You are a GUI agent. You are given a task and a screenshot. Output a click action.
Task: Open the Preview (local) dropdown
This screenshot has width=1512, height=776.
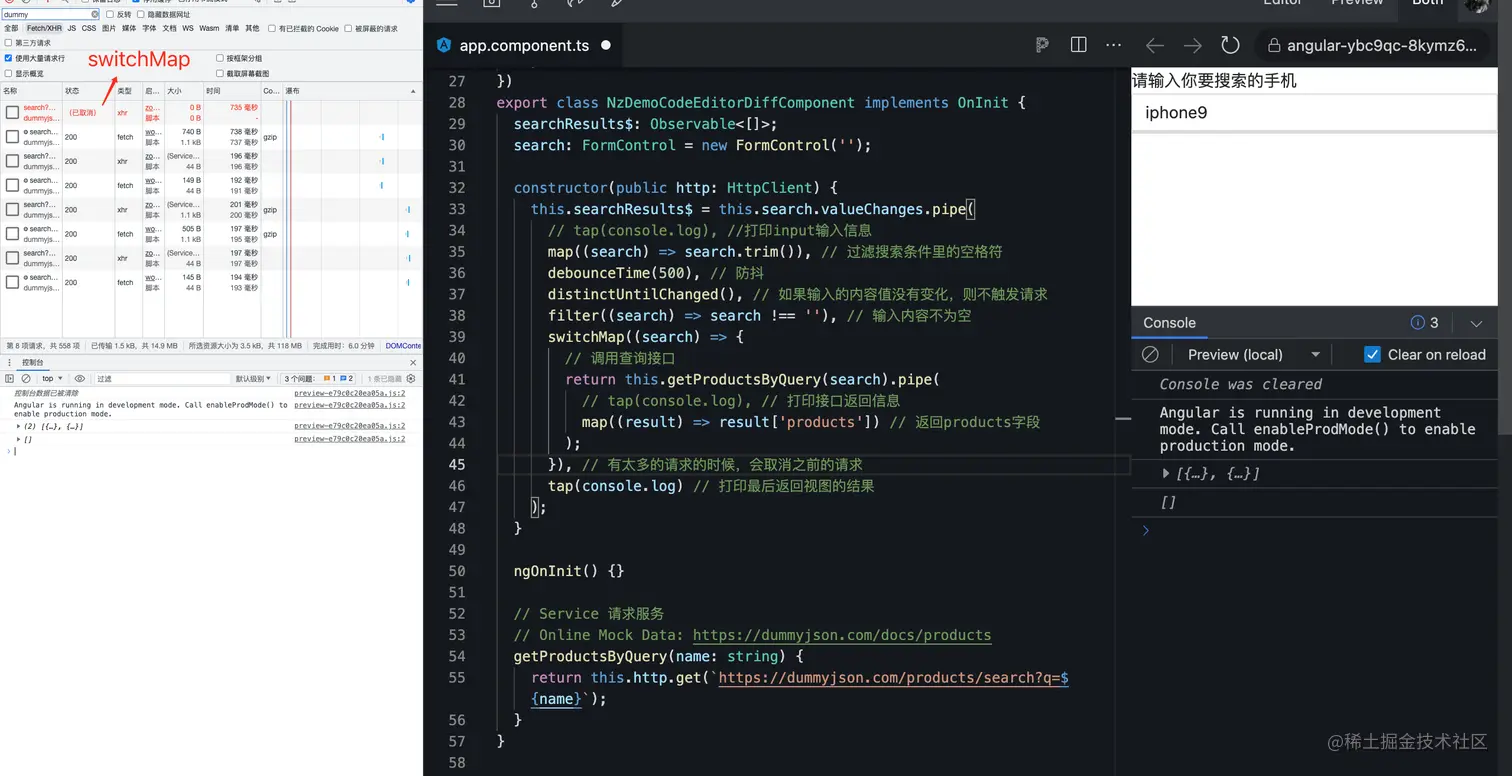point(1254,355)
